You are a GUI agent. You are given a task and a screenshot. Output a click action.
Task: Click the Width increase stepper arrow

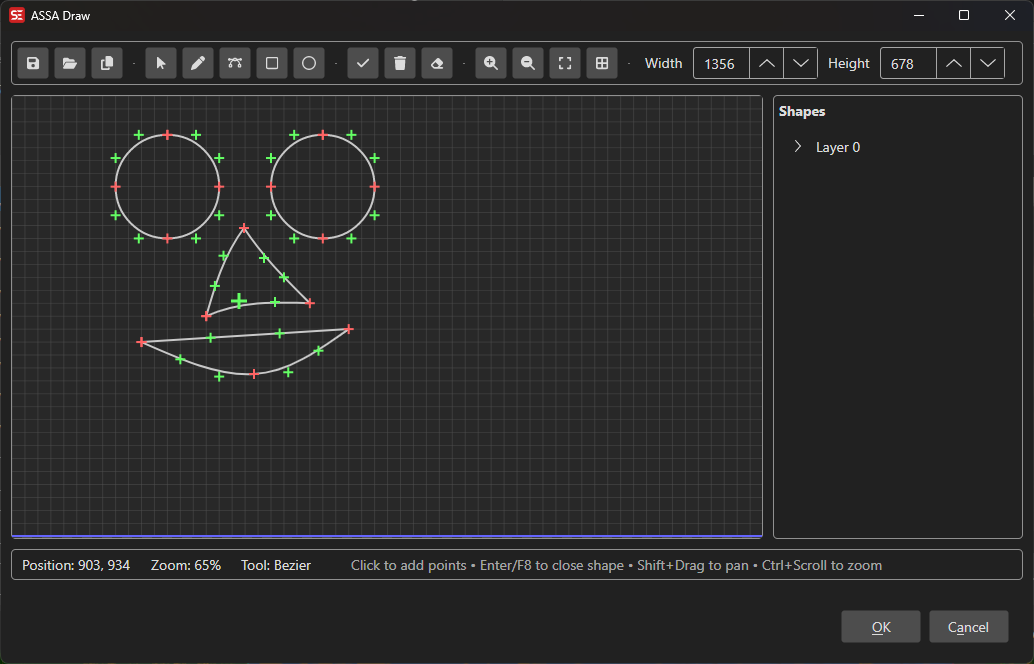point(766,62)
